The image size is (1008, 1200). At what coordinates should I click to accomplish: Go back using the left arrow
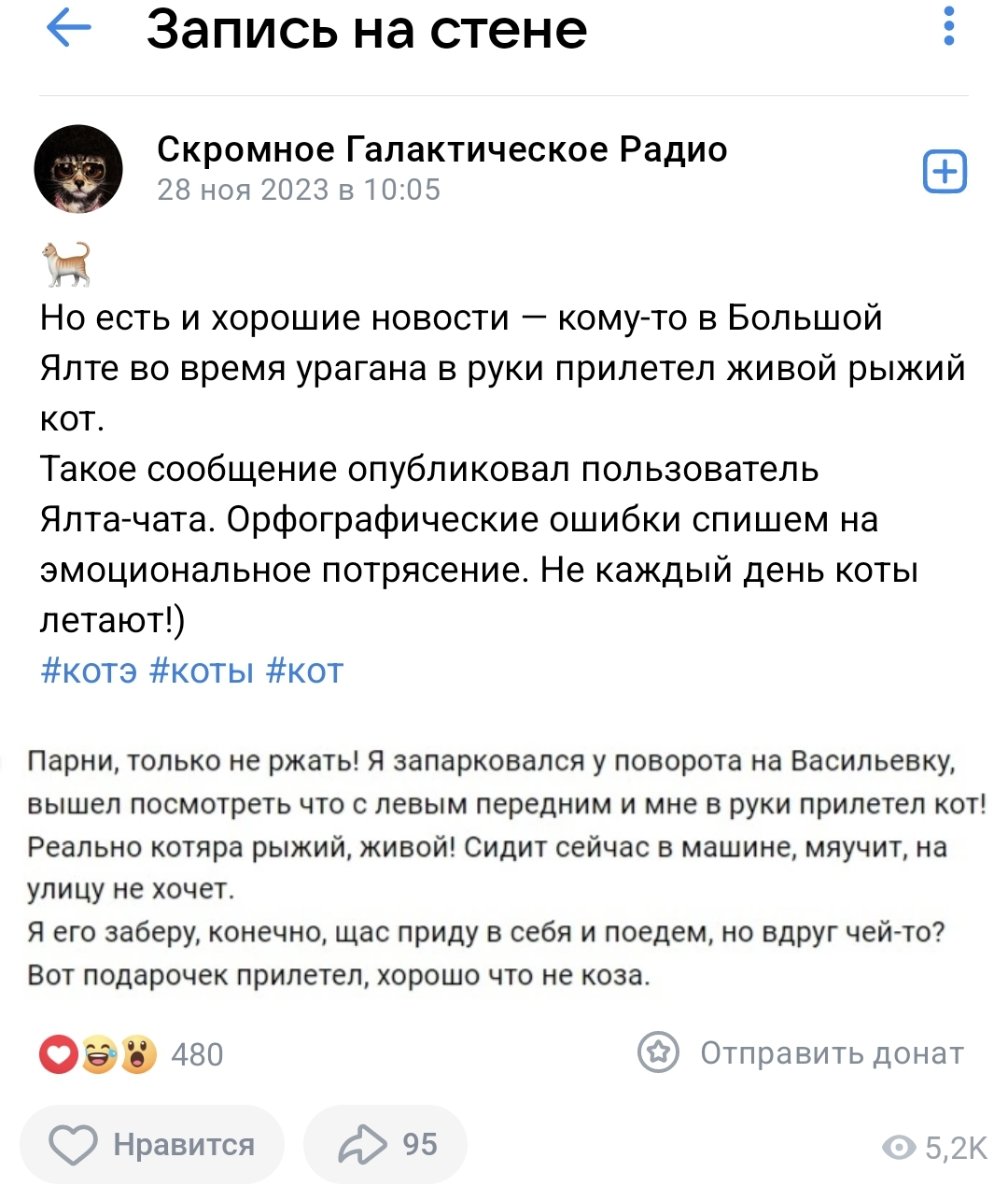[68, 30]
